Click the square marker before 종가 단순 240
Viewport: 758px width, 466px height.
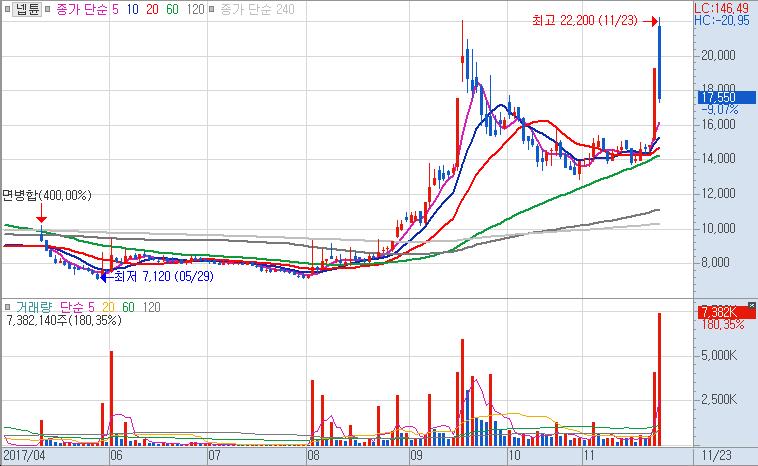pos(211,9)
